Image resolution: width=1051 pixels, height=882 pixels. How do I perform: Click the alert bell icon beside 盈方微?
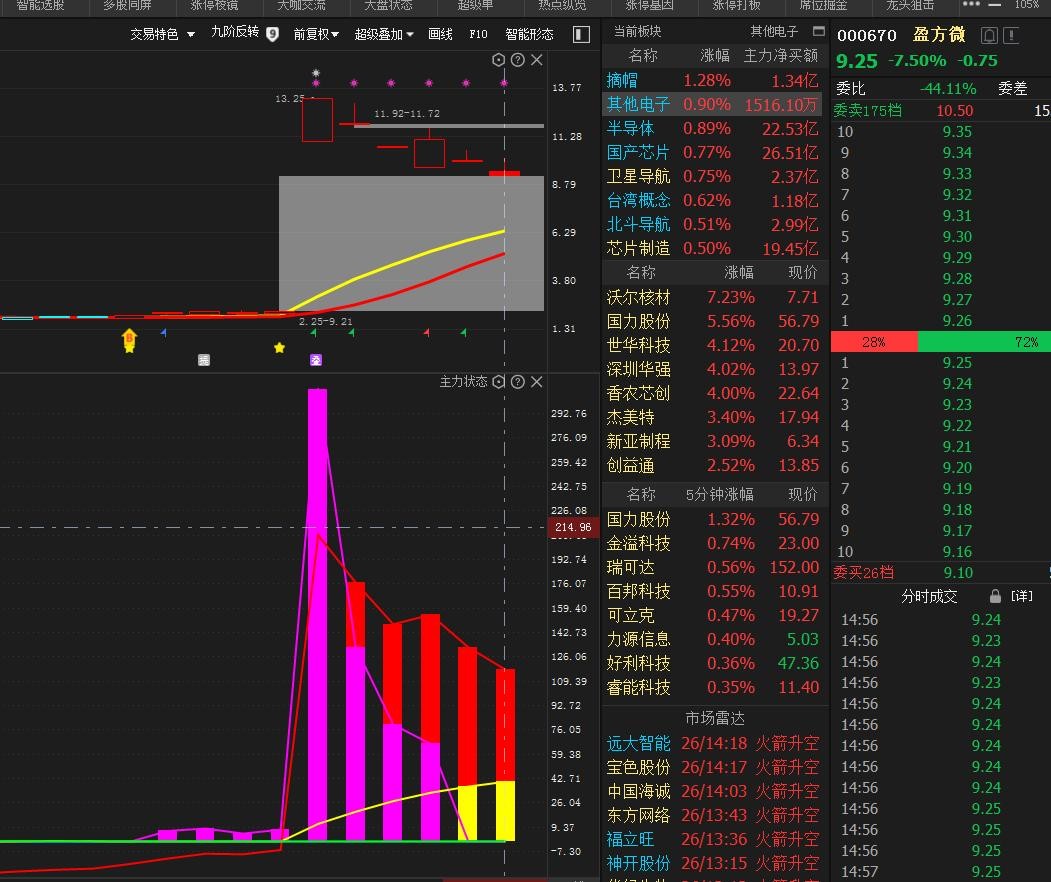pyautogui.click(x=989, y=36)
